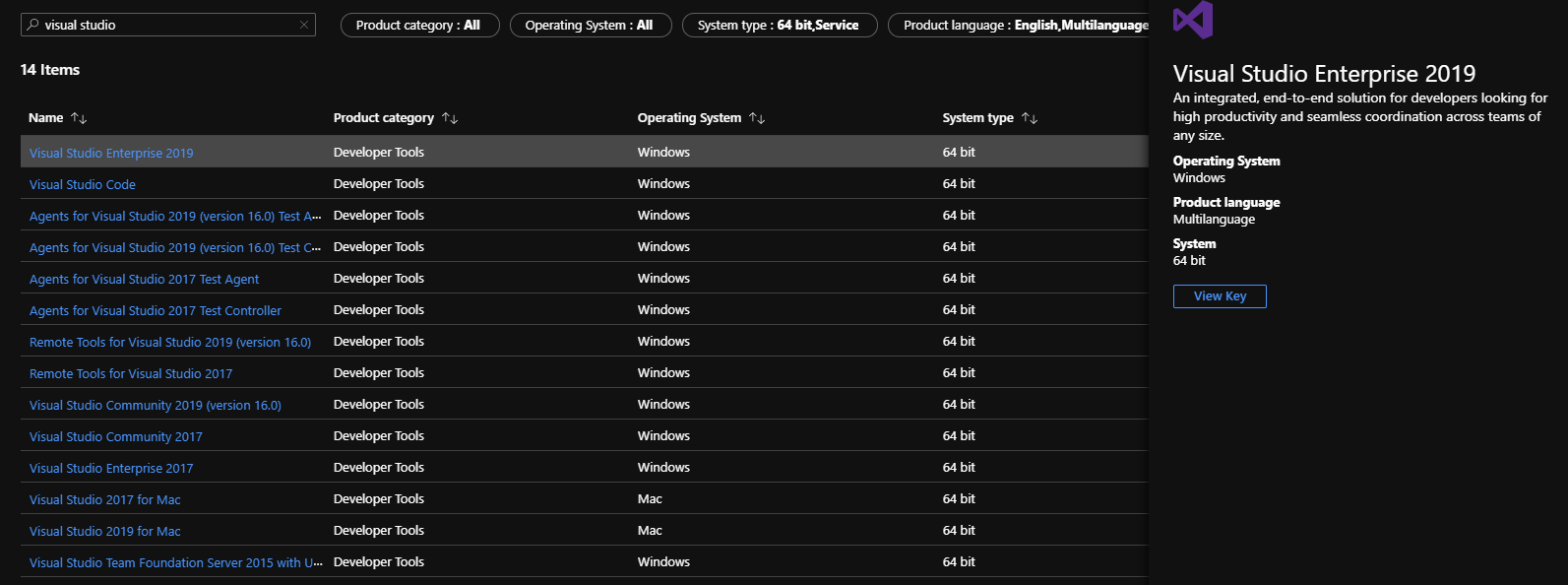
Task: Open the Visual Studio Code link
Action: pyautogui.click(x=83, y=184)
